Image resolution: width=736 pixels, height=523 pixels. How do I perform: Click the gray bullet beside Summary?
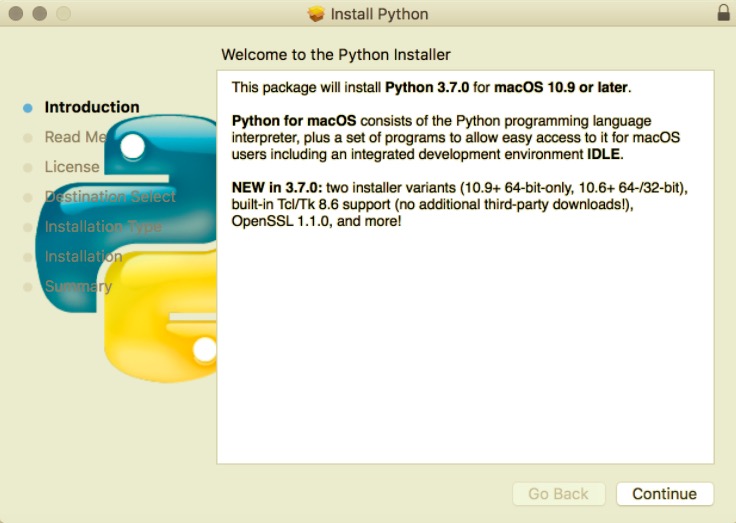click(x=28, y=287)
